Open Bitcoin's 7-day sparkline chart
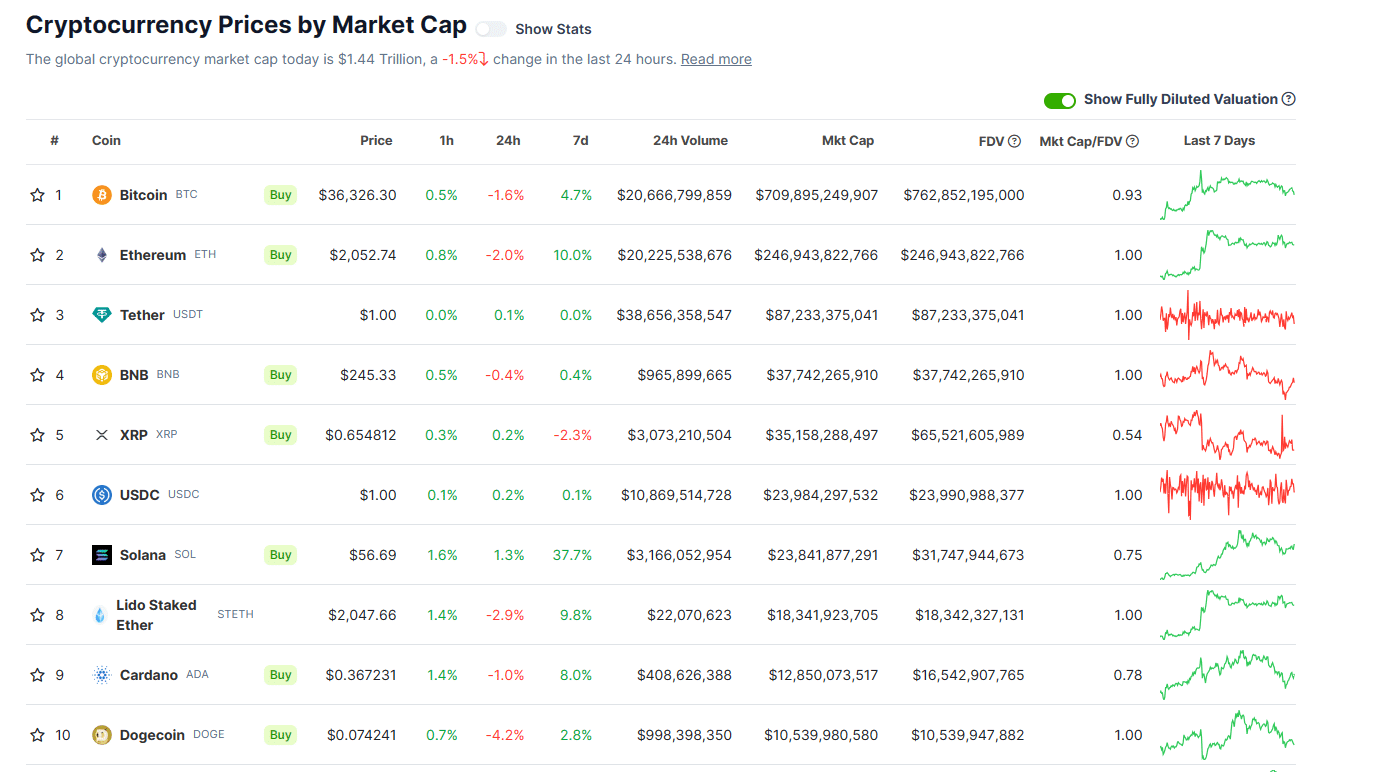 [x=1227, y=195]
